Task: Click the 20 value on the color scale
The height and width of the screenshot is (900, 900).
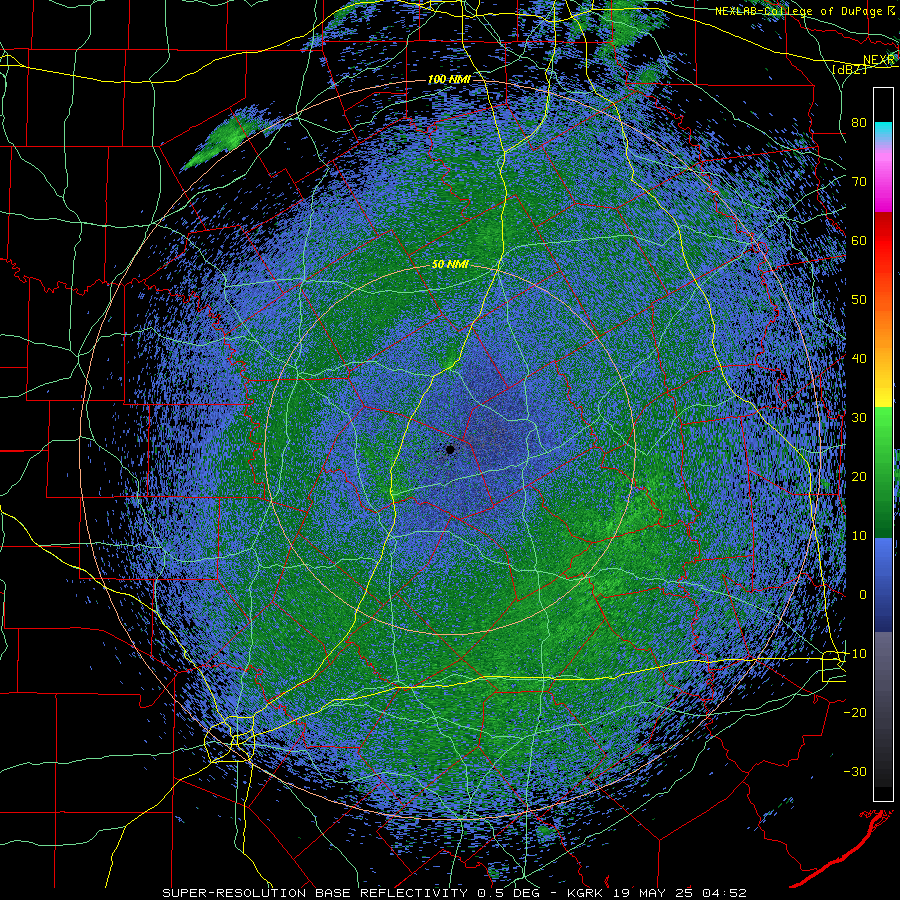Action: tap(859, 477)
